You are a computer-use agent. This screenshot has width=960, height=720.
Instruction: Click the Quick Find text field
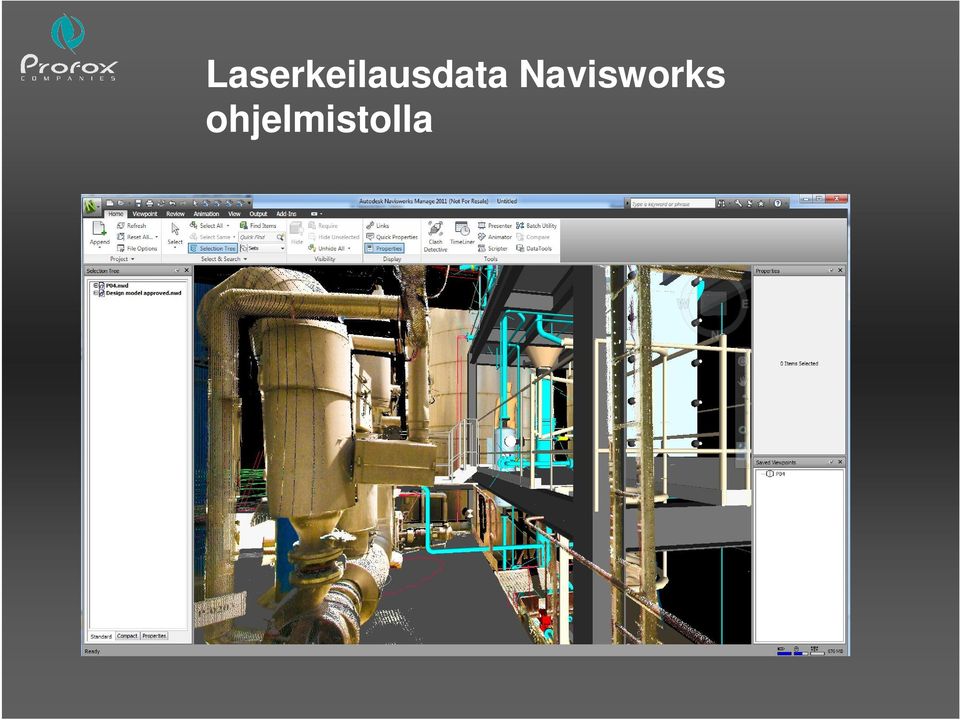(x=257, y=238)
